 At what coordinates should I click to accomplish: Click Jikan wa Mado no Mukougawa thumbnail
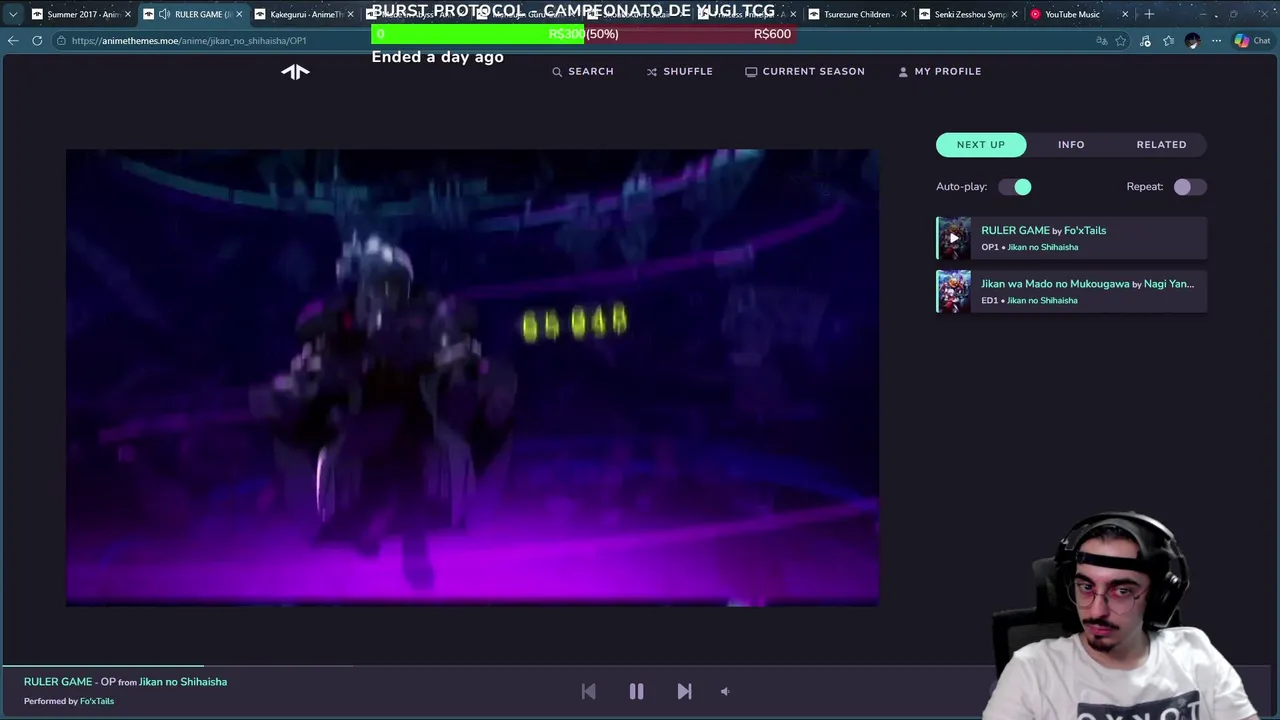pyautogui.click(x=953, y=291)
